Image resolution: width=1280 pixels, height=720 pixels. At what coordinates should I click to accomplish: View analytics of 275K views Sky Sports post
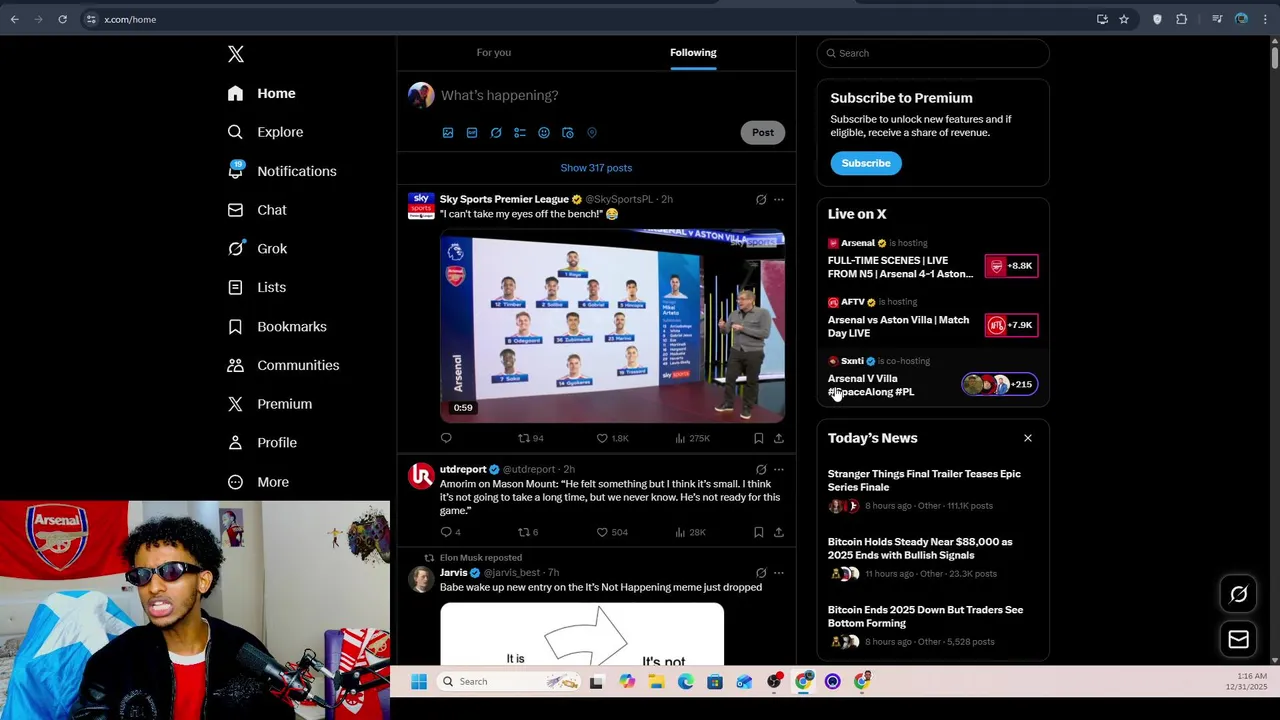[x=692, y=438]
